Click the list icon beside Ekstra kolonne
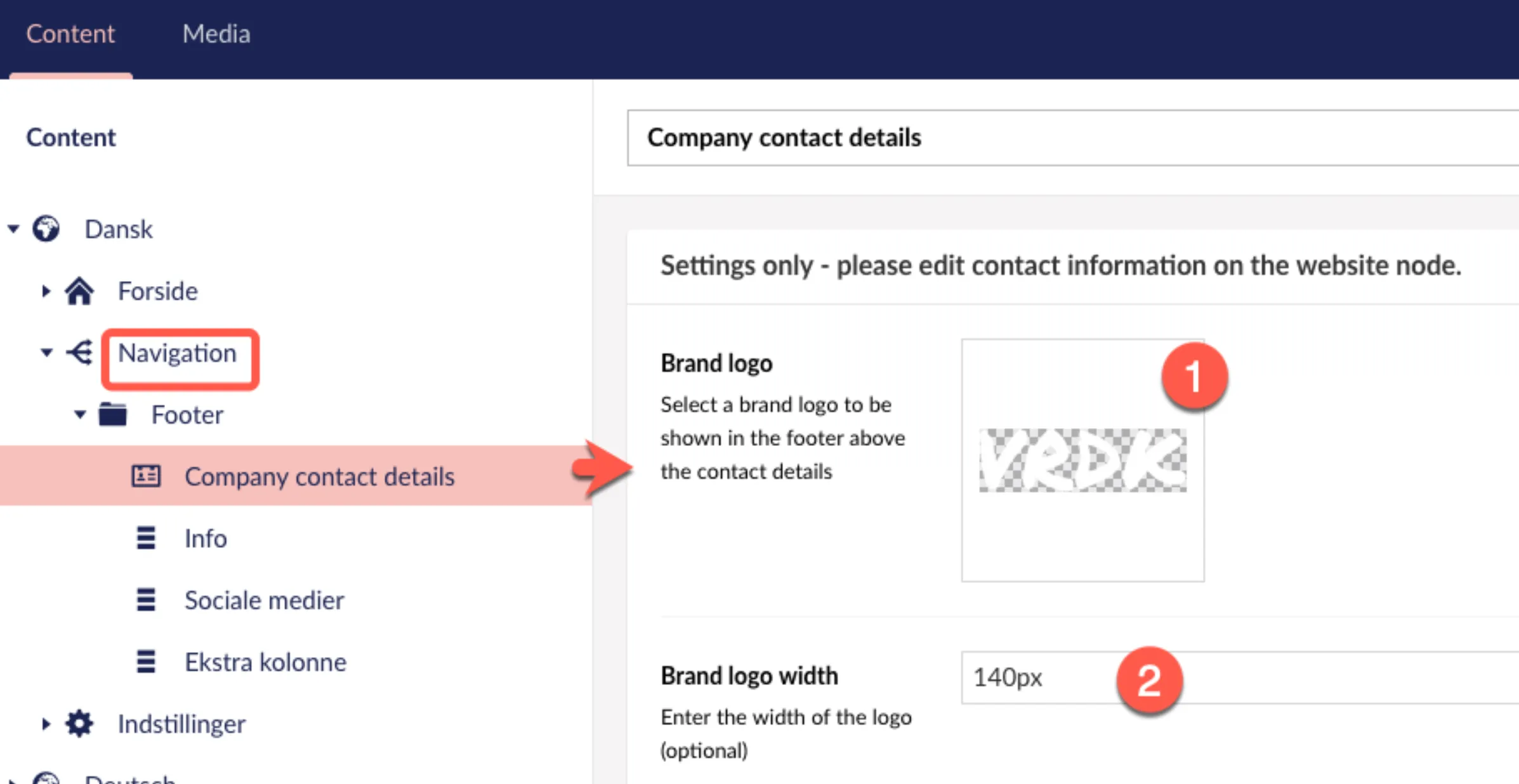This screenshot has height=784, width=1519. click(146, 662)
